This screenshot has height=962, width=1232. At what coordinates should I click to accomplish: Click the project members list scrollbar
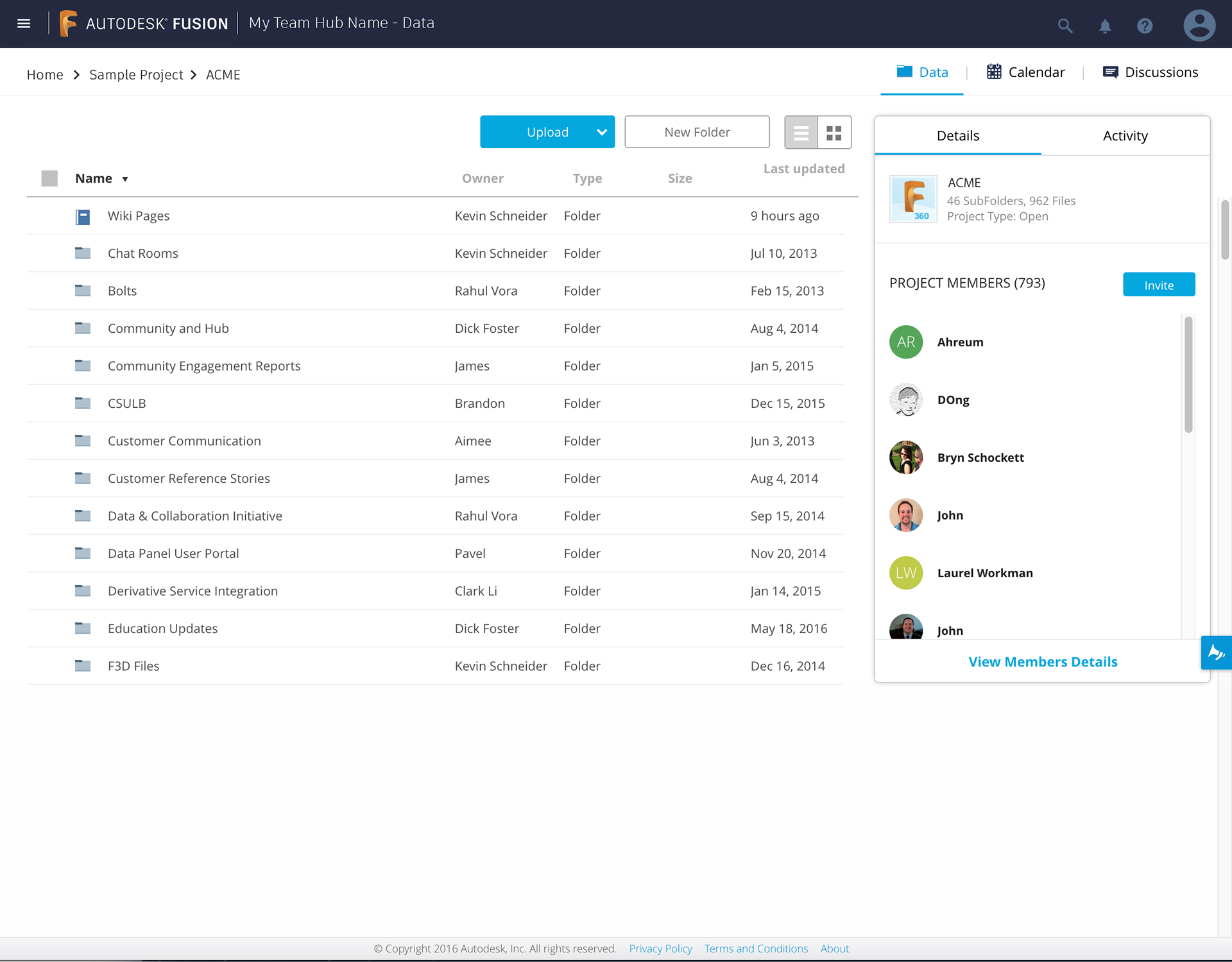click(x=1188, y=375)
